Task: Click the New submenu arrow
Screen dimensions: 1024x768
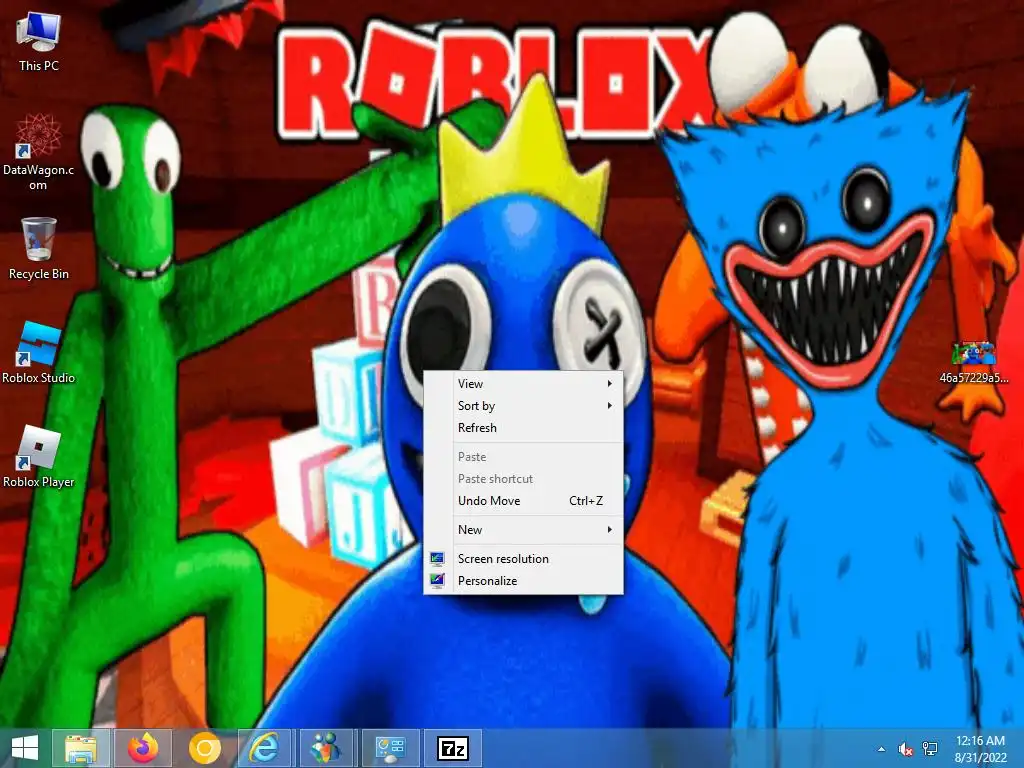Action: tap(609, 530)
